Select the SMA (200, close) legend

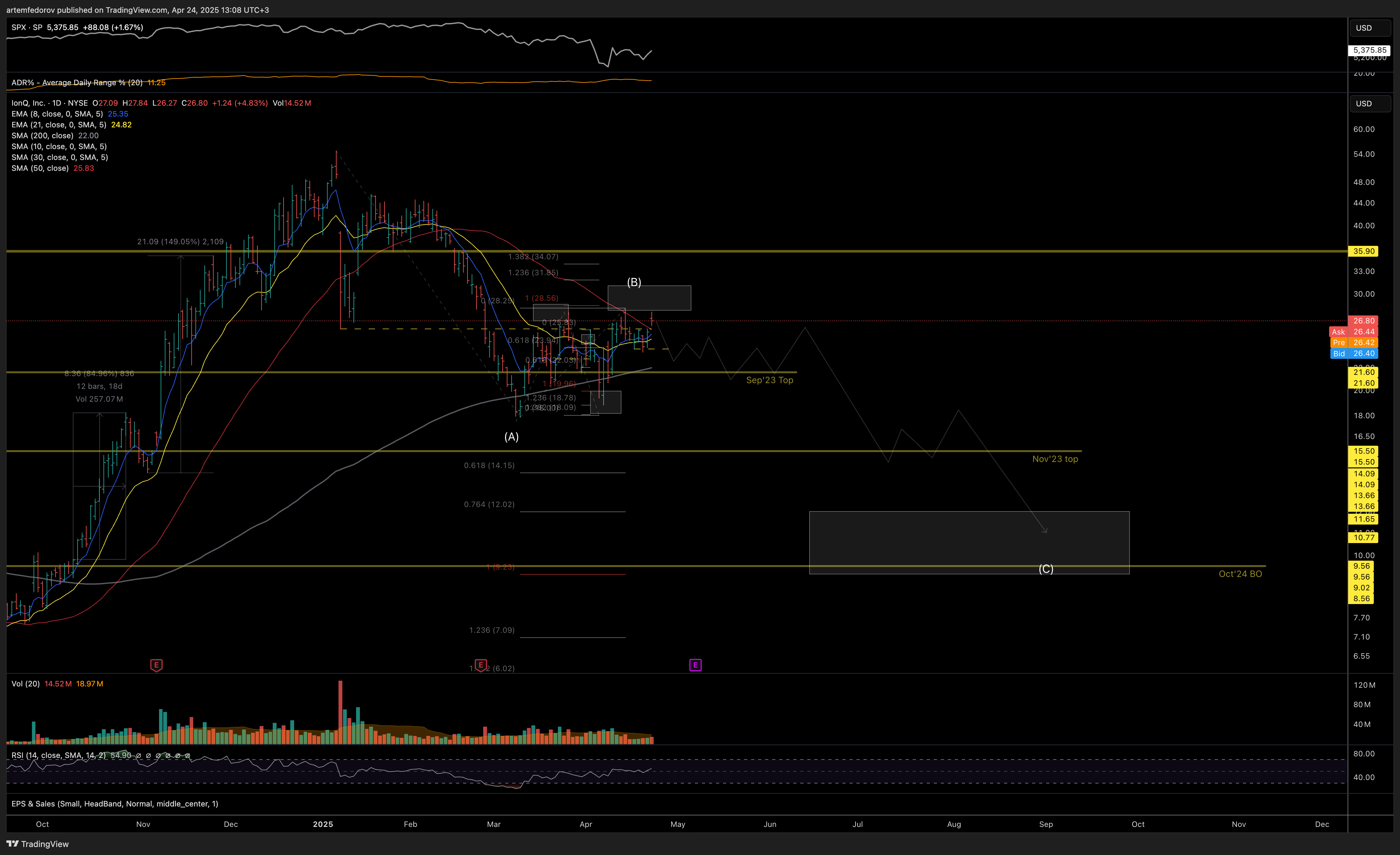[x=55, y=135]
